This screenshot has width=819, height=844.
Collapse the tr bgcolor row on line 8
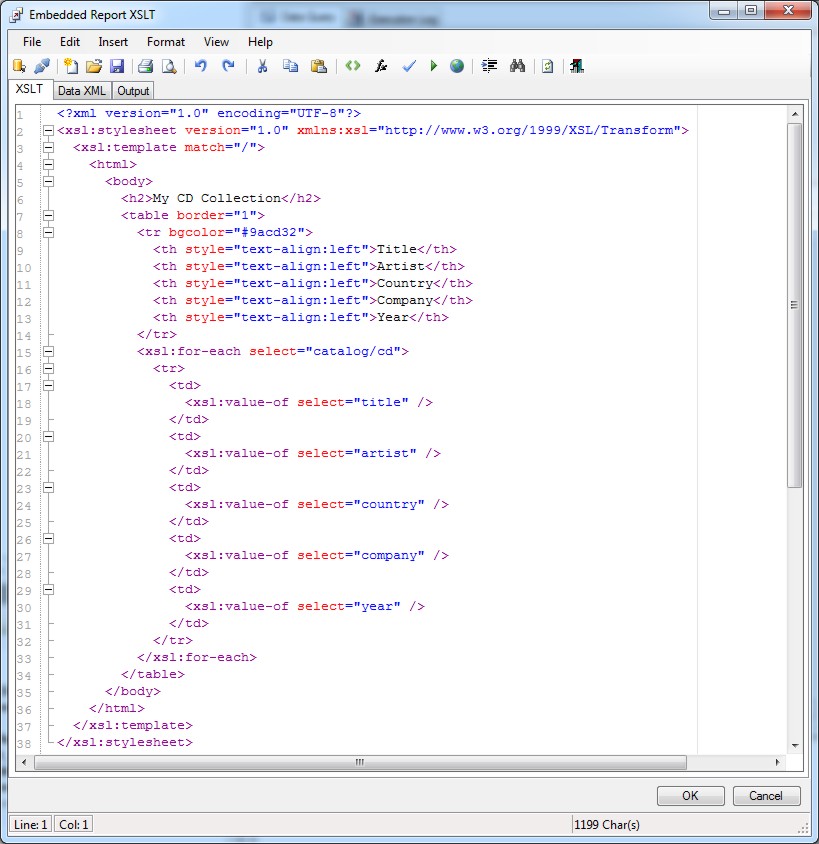[x=48, y=233]
